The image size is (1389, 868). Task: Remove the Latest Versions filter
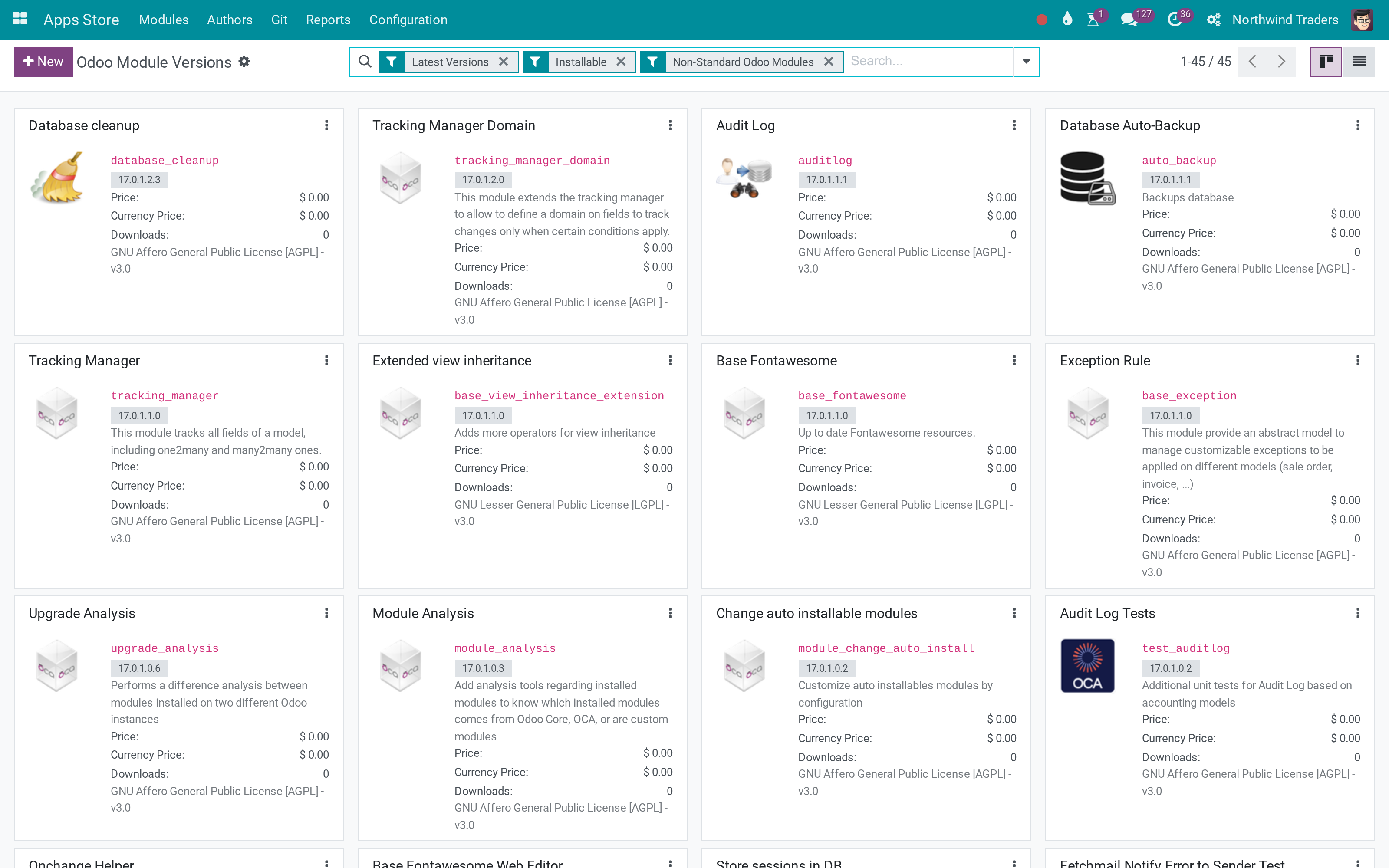pos(504,62)
